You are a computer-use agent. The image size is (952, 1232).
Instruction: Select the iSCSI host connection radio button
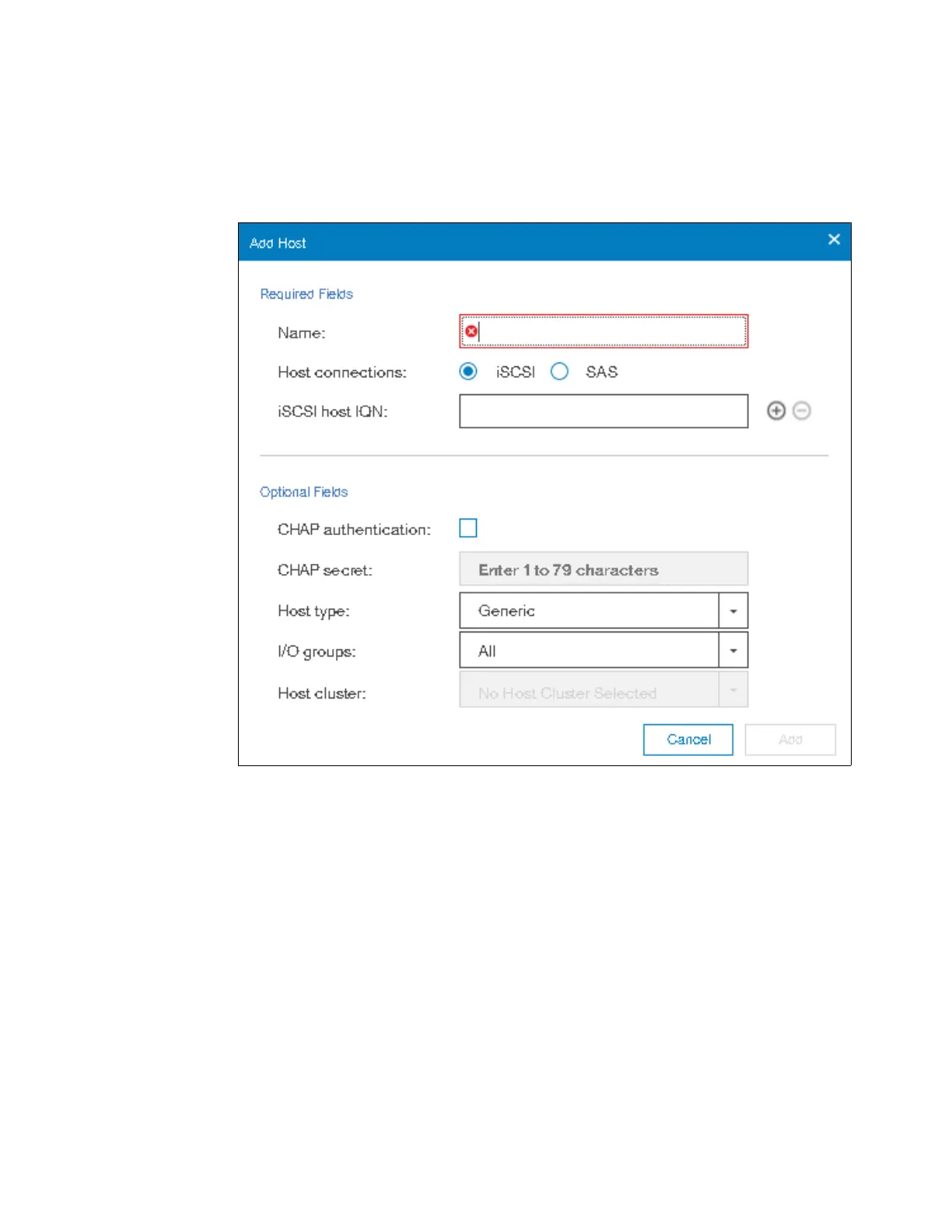click(468, 372)
